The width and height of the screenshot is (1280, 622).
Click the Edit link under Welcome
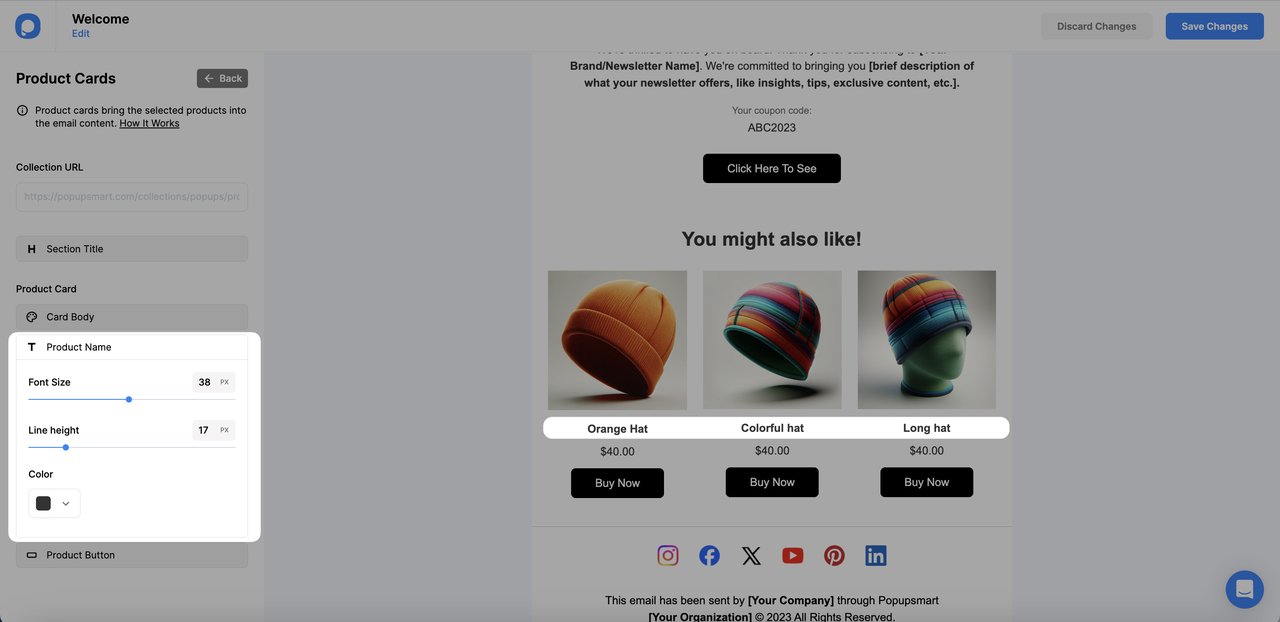pos(81,33)
